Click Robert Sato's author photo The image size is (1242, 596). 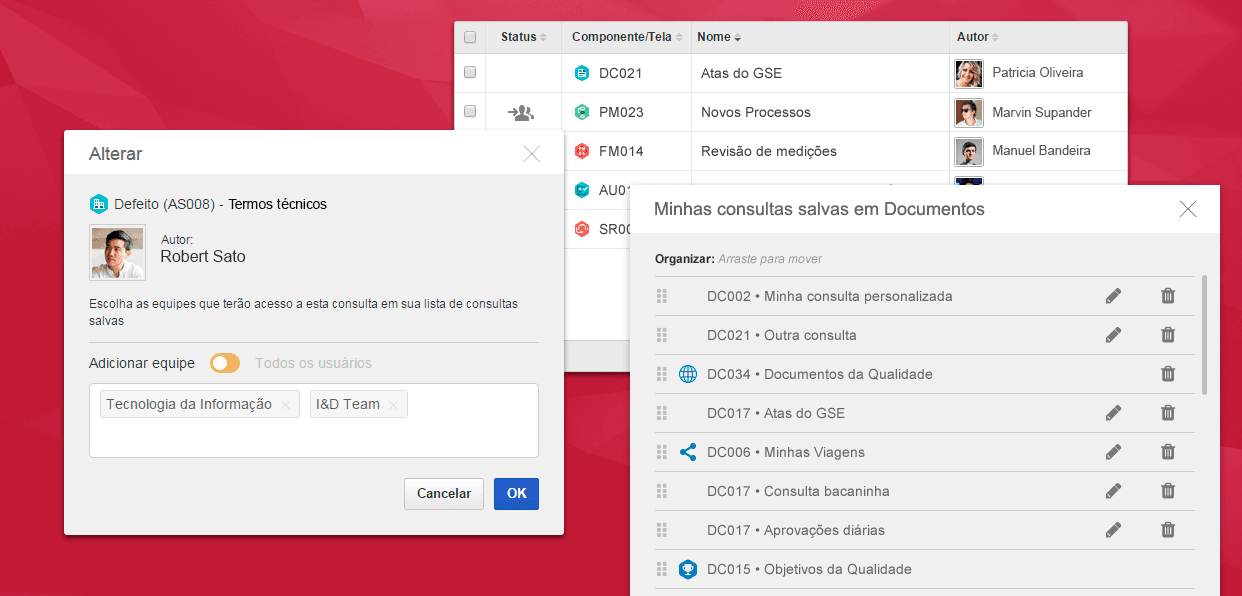(x=118, y=252)
